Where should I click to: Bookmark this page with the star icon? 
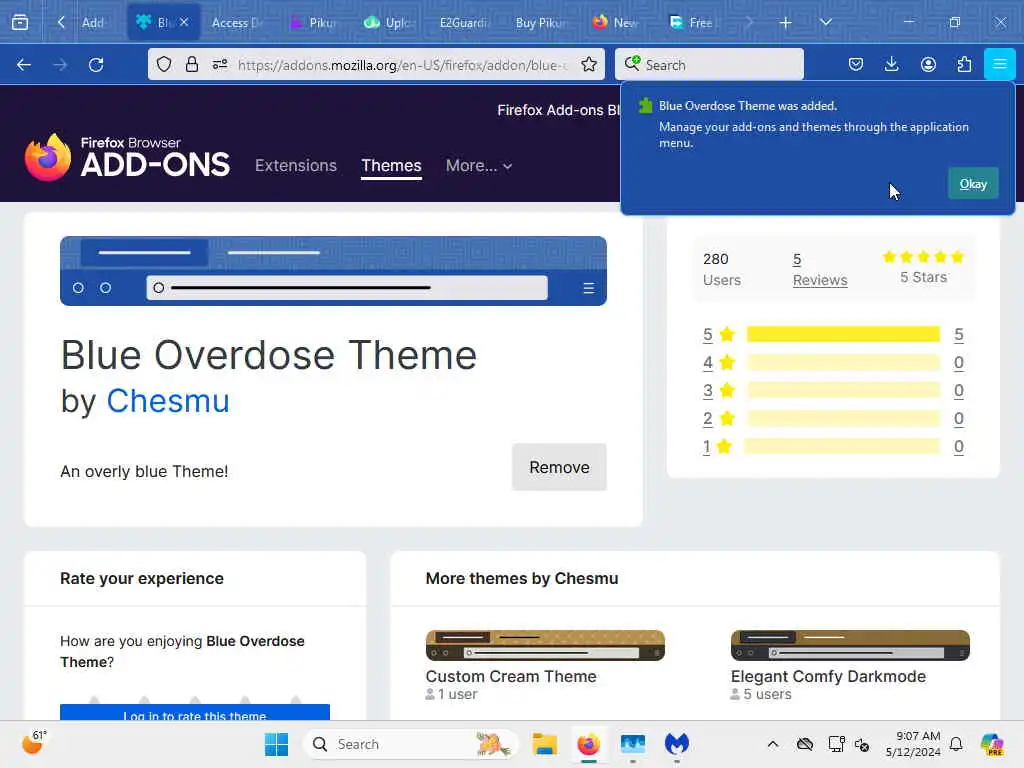(588, 65)
